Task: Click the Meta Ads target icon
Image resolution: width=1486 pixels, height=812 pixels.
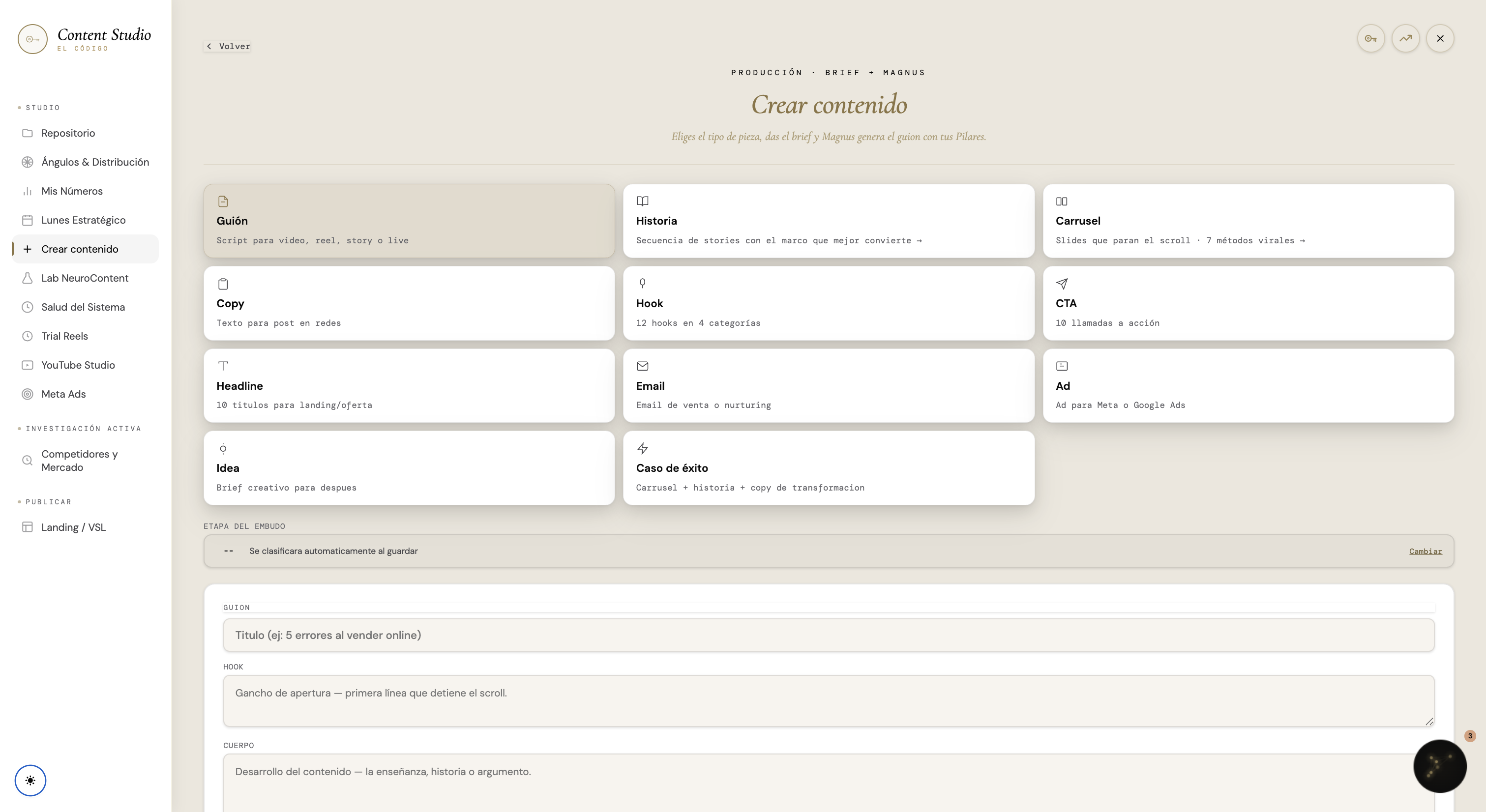Action: (x=27, y=395)
